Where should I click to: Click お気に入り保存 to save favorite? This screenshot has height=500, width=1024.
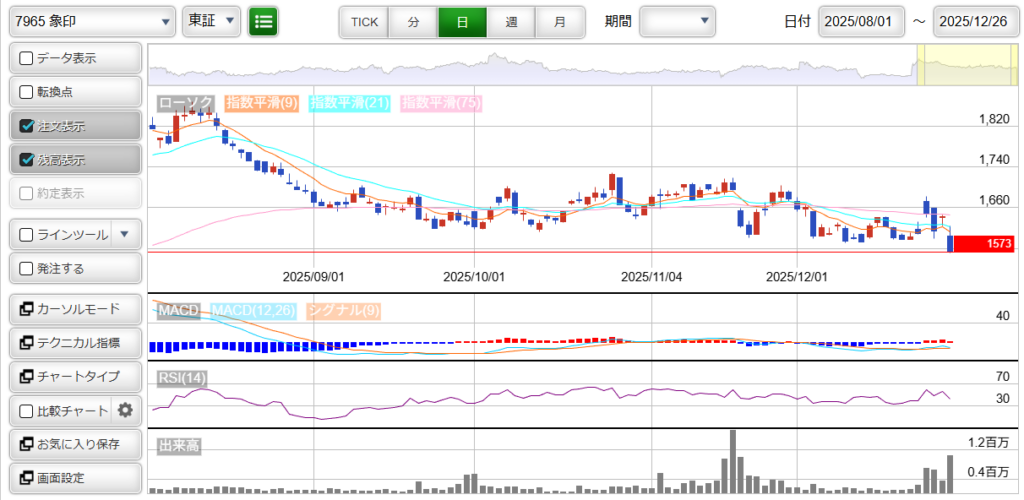tap(73, 444)
